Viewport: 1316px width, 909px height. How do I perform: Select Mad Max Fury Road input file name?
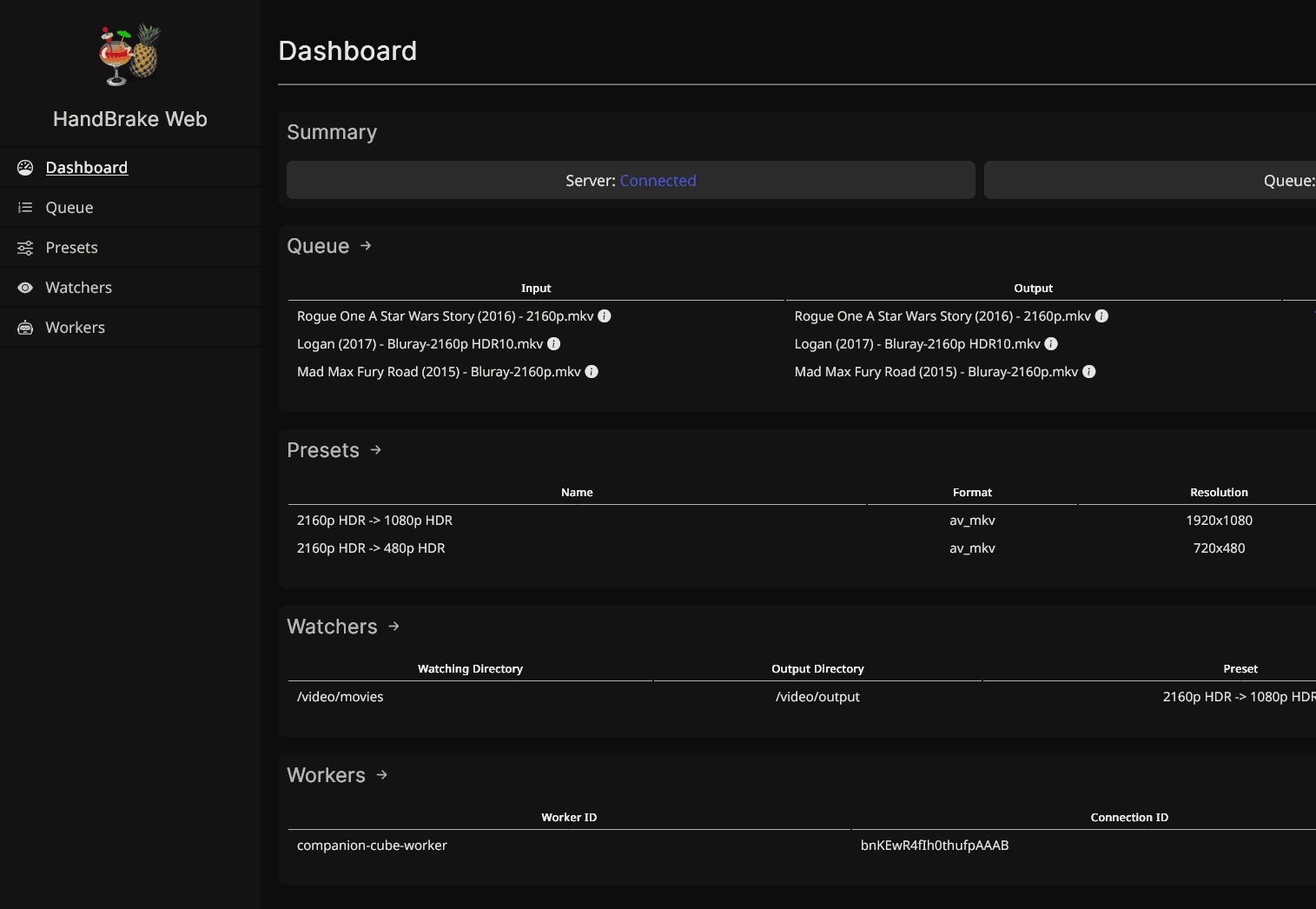pyautogui.click(x=439, y=372)
